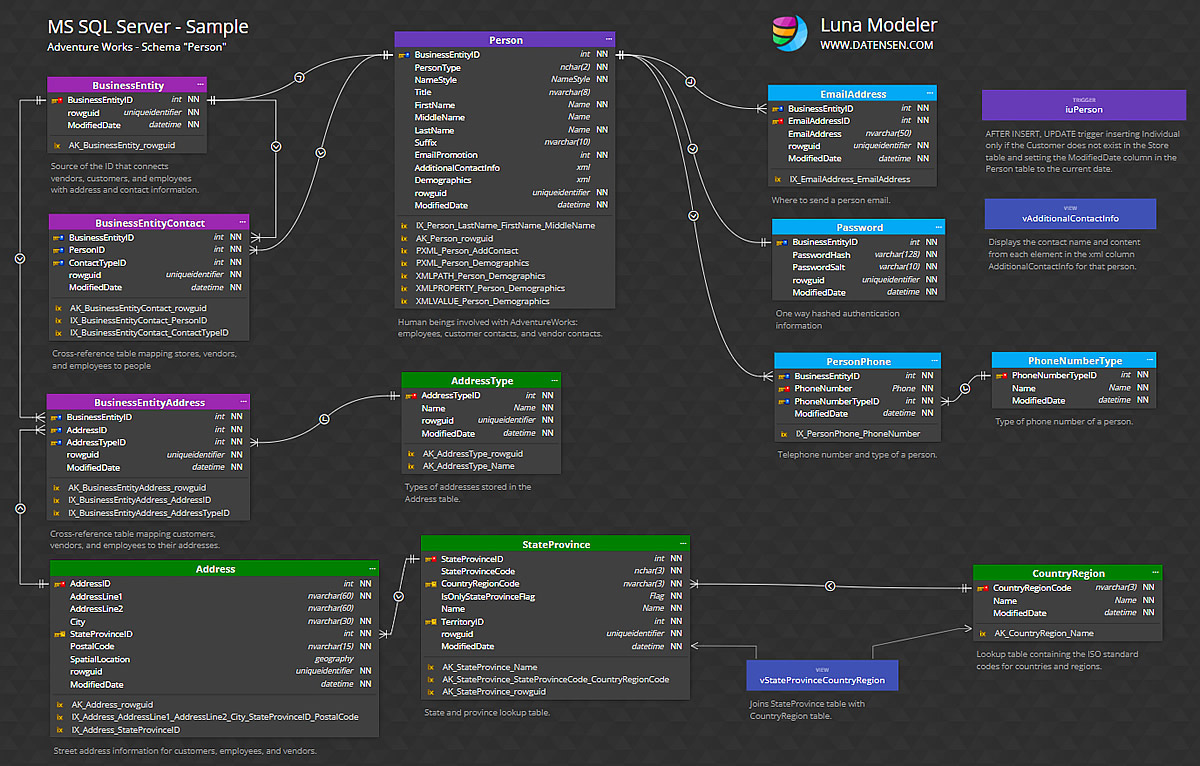The height and width of the screenshot is (766, 1200).
Task: Click key icon beside AddressTypeID in AddressType table
Action: tap(411, 396)
